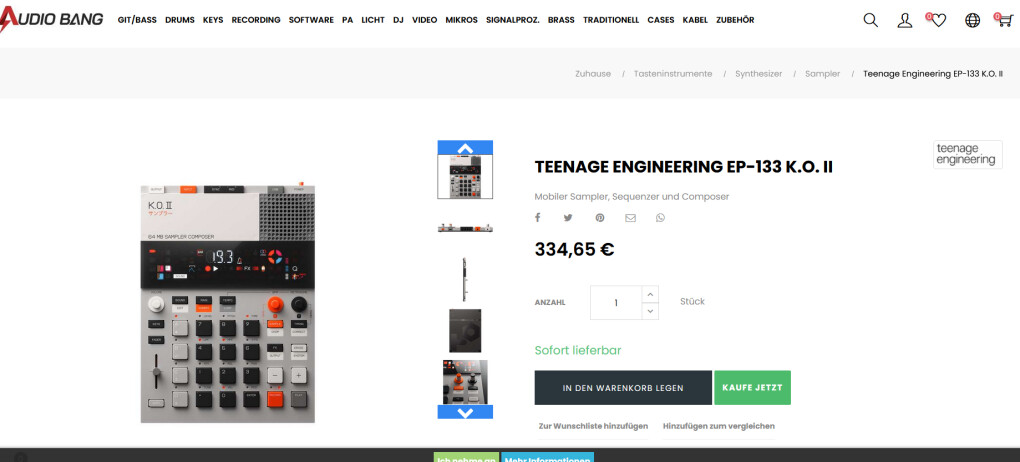The height and width of the screenshot is (462, 1020).
Task: Increase quantity with up arrow
Action: pos(650,294)
